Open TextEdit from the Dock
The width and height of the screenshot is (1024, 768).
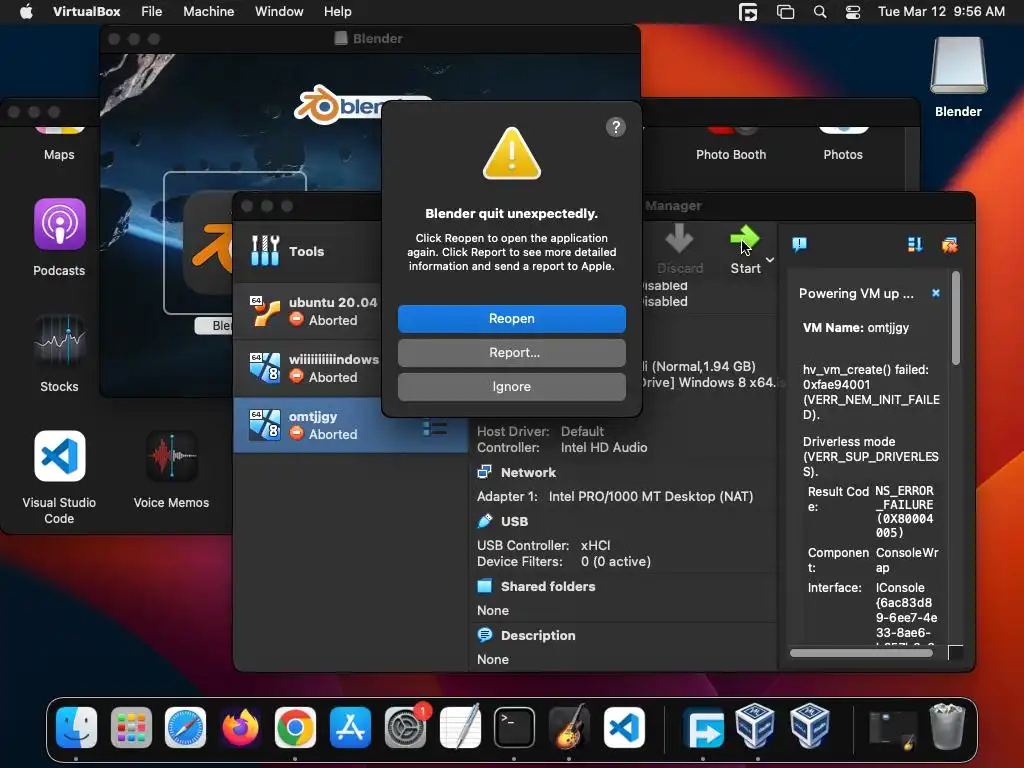point(460,728)
